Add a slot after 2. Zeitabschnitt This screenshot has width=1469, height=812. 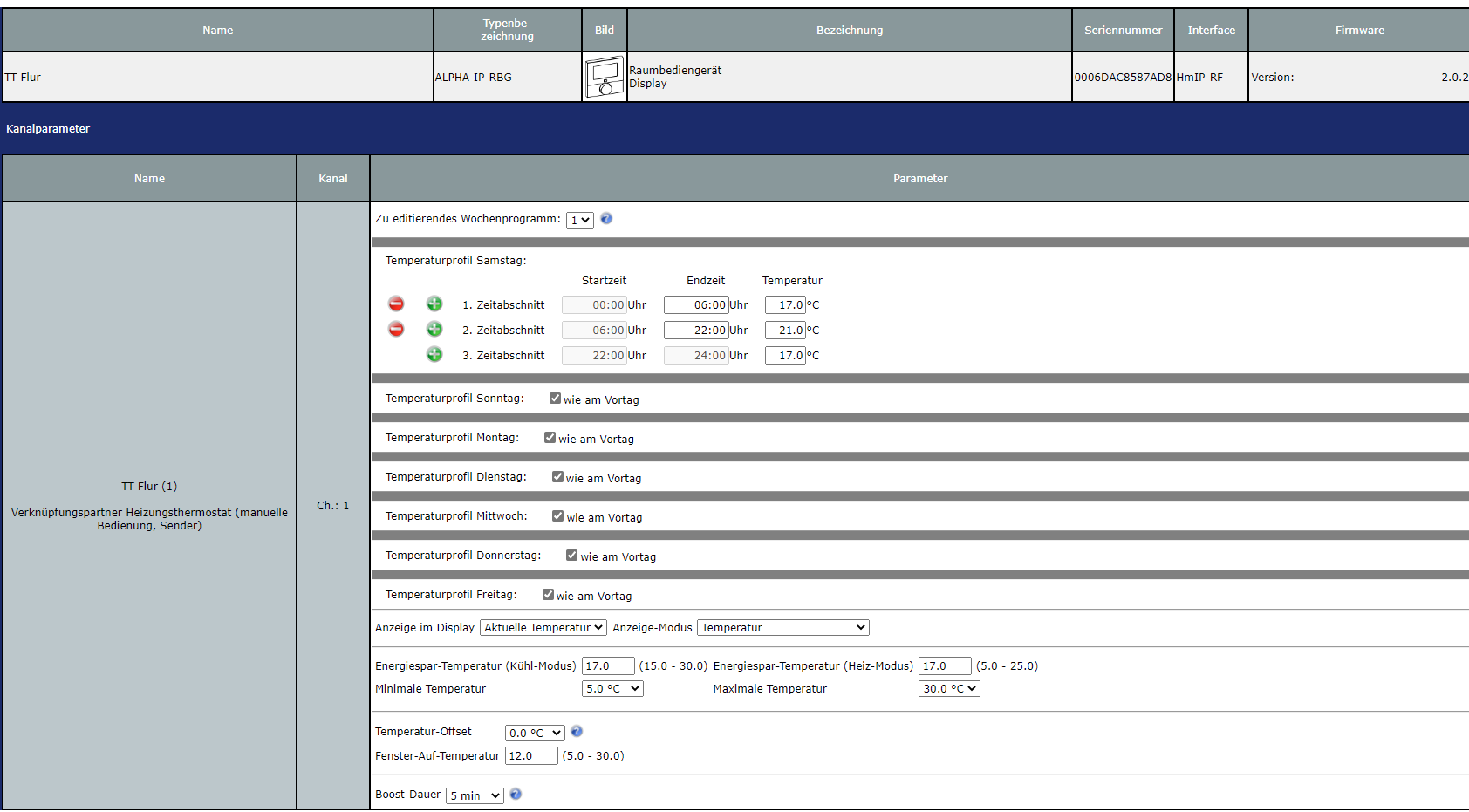click(434, 329)
